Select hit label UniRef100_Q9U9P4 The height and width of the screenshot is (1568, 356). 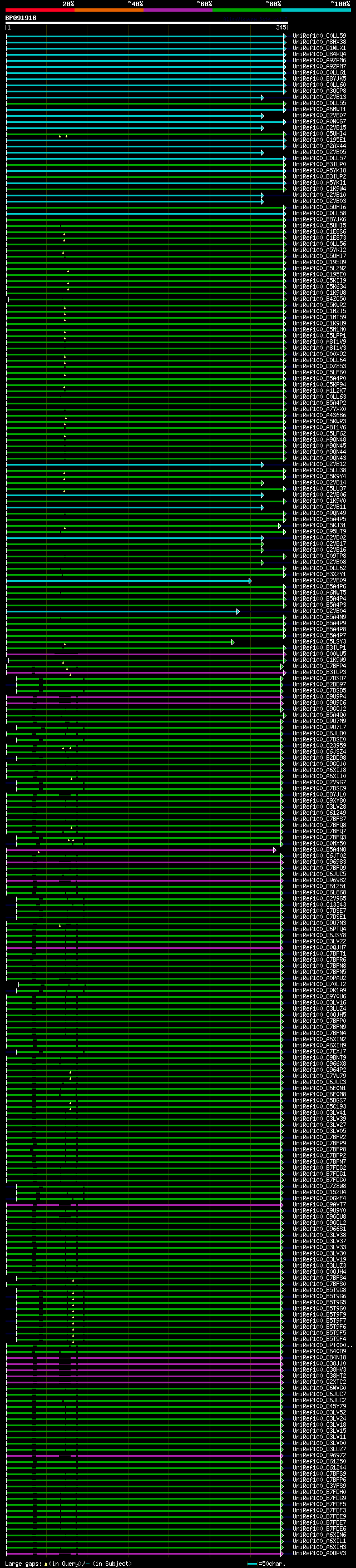[x=319, y=696]
